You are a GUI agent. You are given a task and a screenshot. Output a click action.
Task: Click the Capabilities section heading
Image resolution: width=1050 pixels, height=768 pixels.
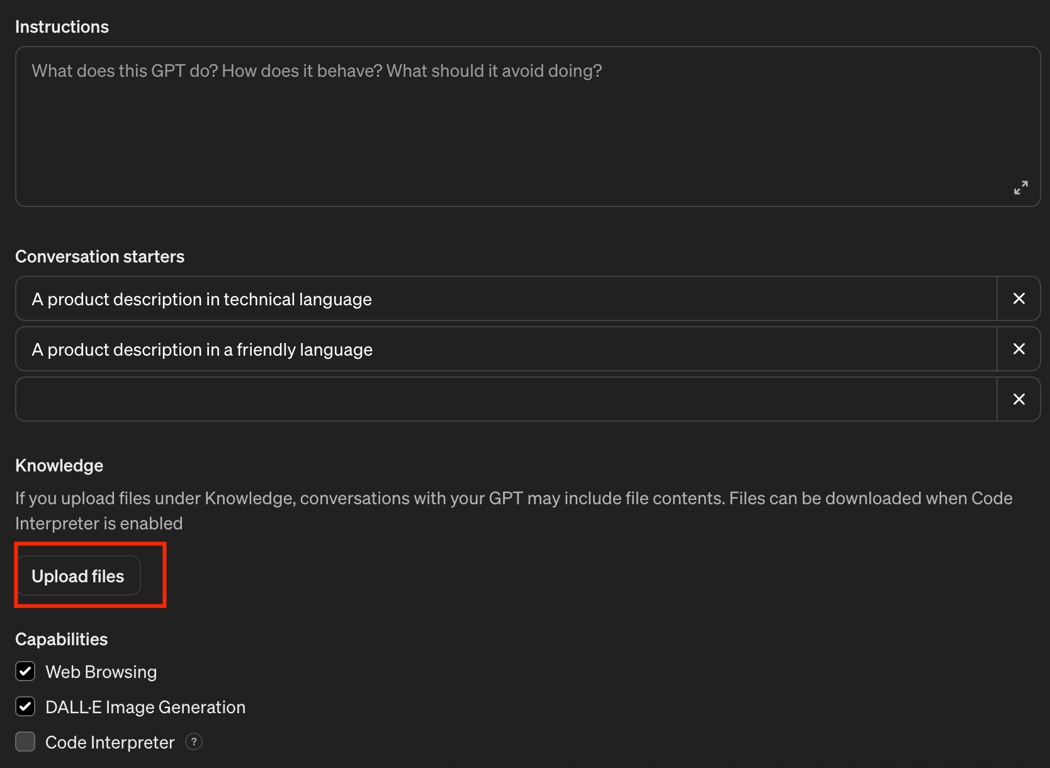tap(61, 639)
